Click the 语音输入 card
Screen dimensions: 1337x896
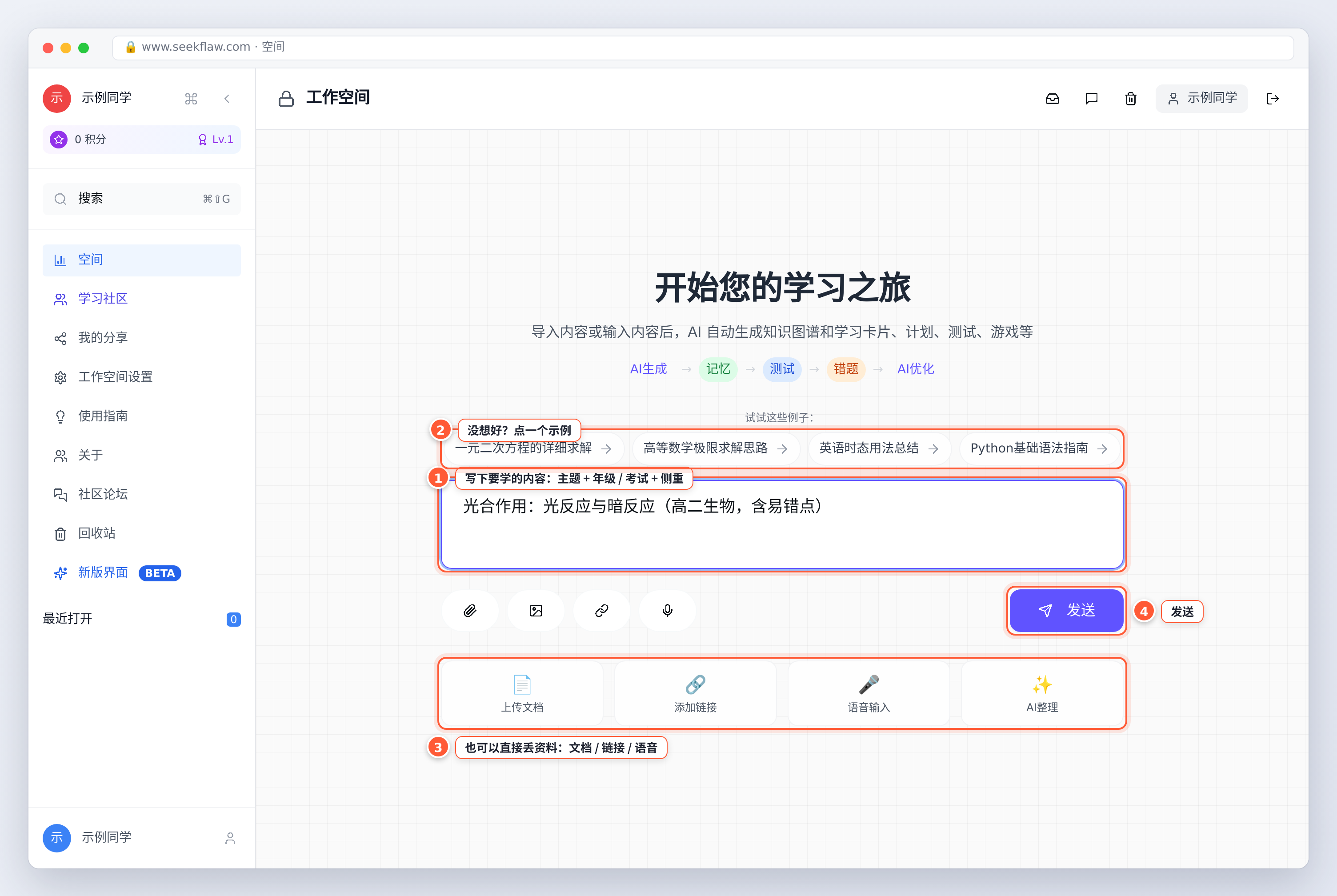pos(869,694)
